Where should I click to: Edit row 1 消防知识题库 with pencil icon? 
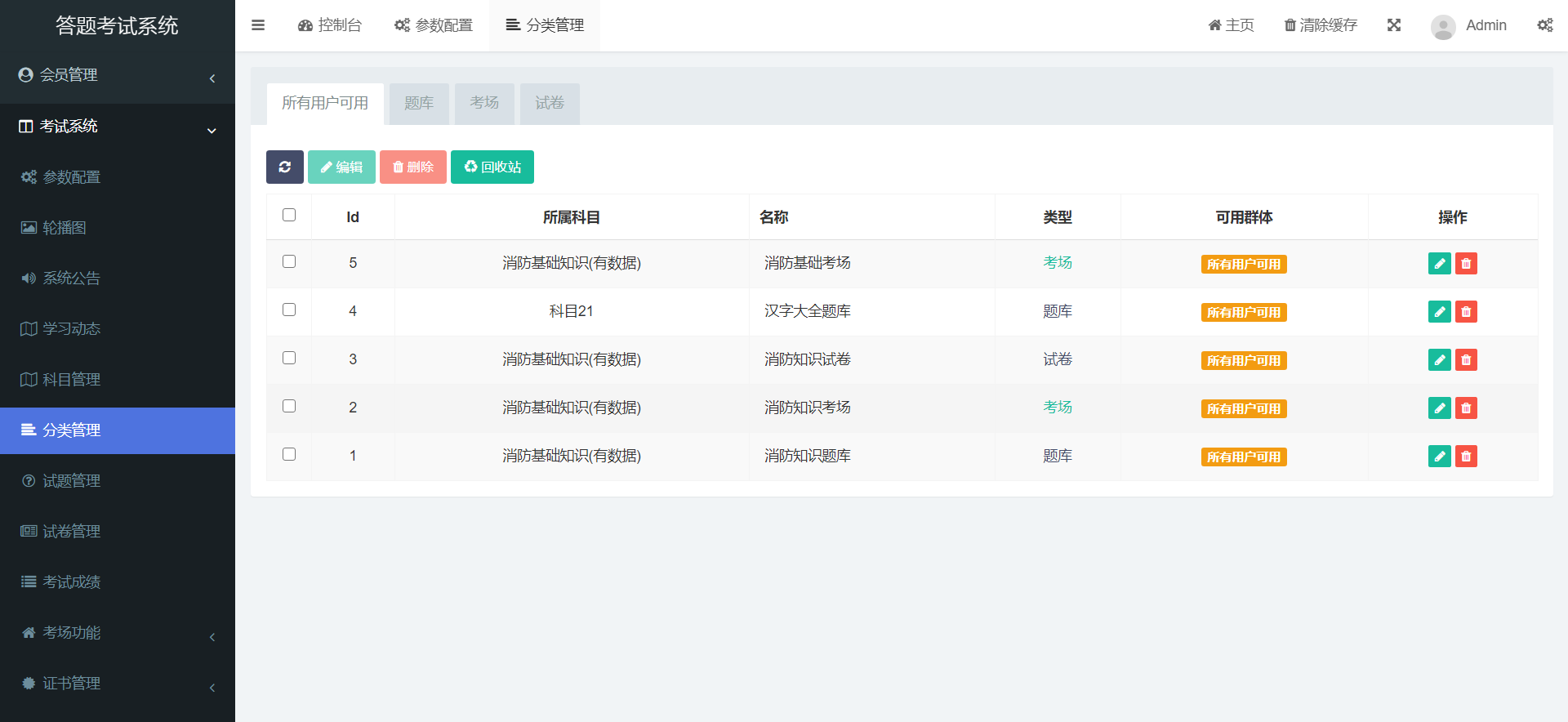(1440, 457)
